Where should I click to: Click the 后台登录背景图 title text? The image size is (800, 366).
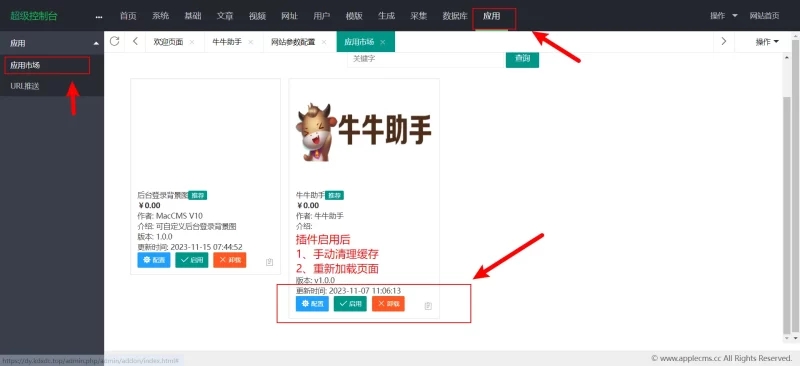[x=163, y=196]
